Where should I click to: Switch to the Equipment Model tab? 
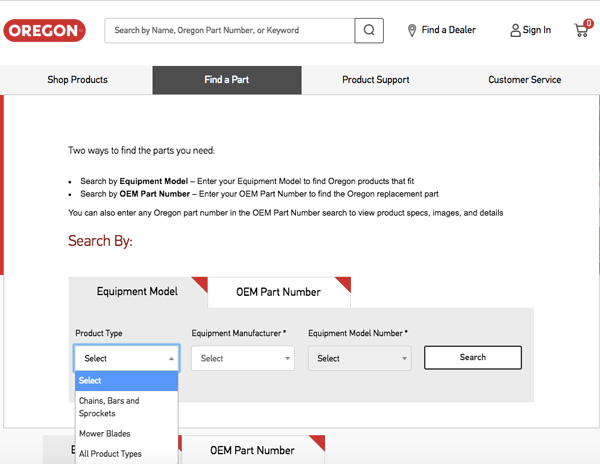tap(137, 292)
